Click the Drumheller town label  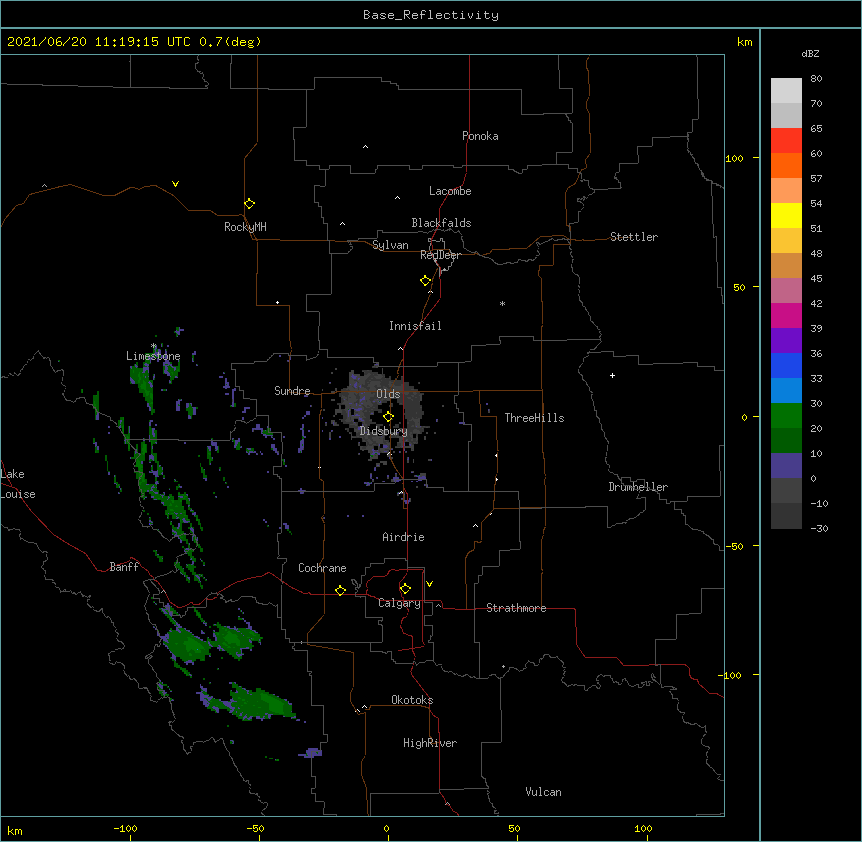click(638, 487)
